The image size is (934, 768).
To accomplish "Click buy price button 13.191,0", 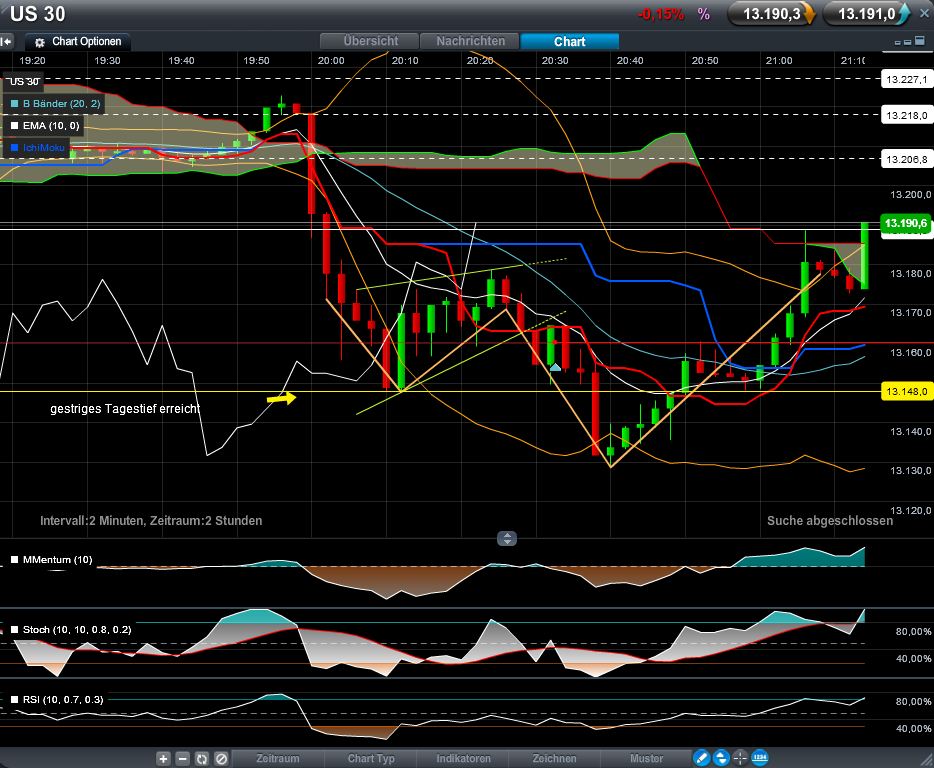I will tap(867, 14).
